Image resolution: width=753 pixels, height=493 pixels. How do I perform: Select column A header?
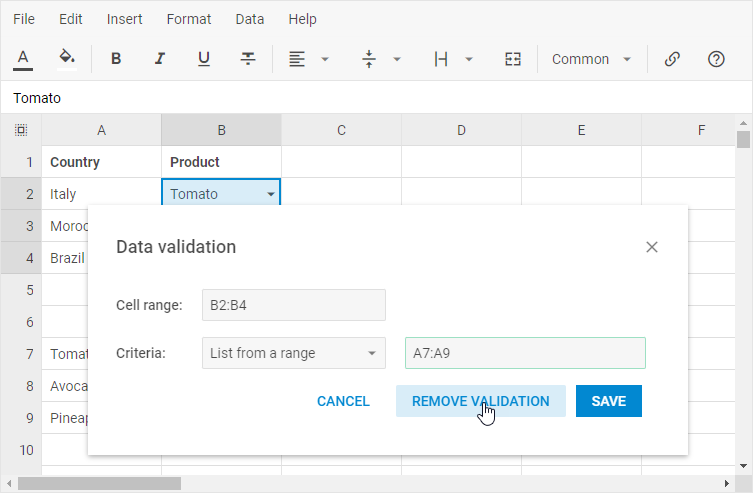point(101,130)
